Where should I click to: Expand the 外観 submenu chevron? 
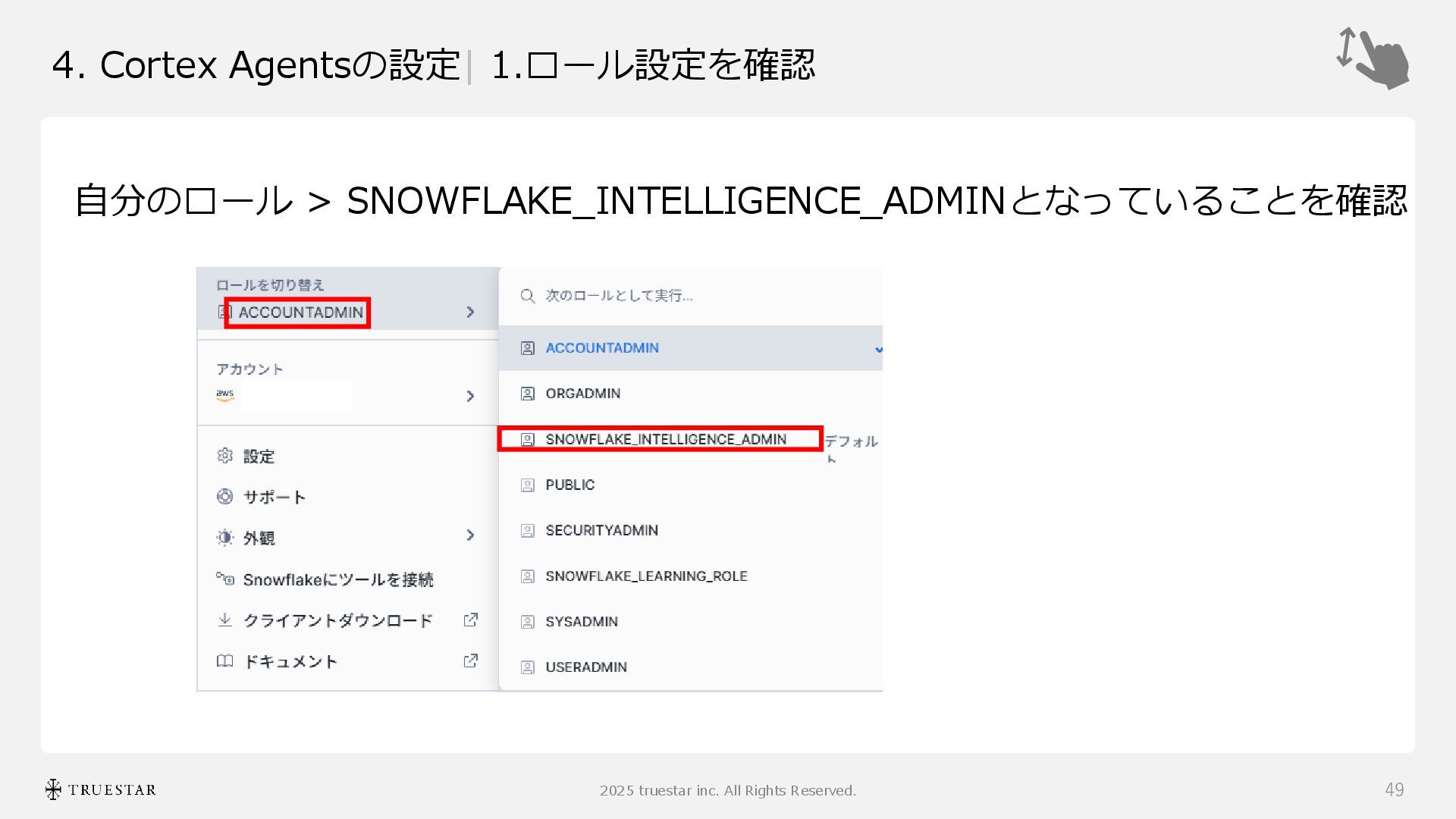pyautogui.click(x=470, y=535)
